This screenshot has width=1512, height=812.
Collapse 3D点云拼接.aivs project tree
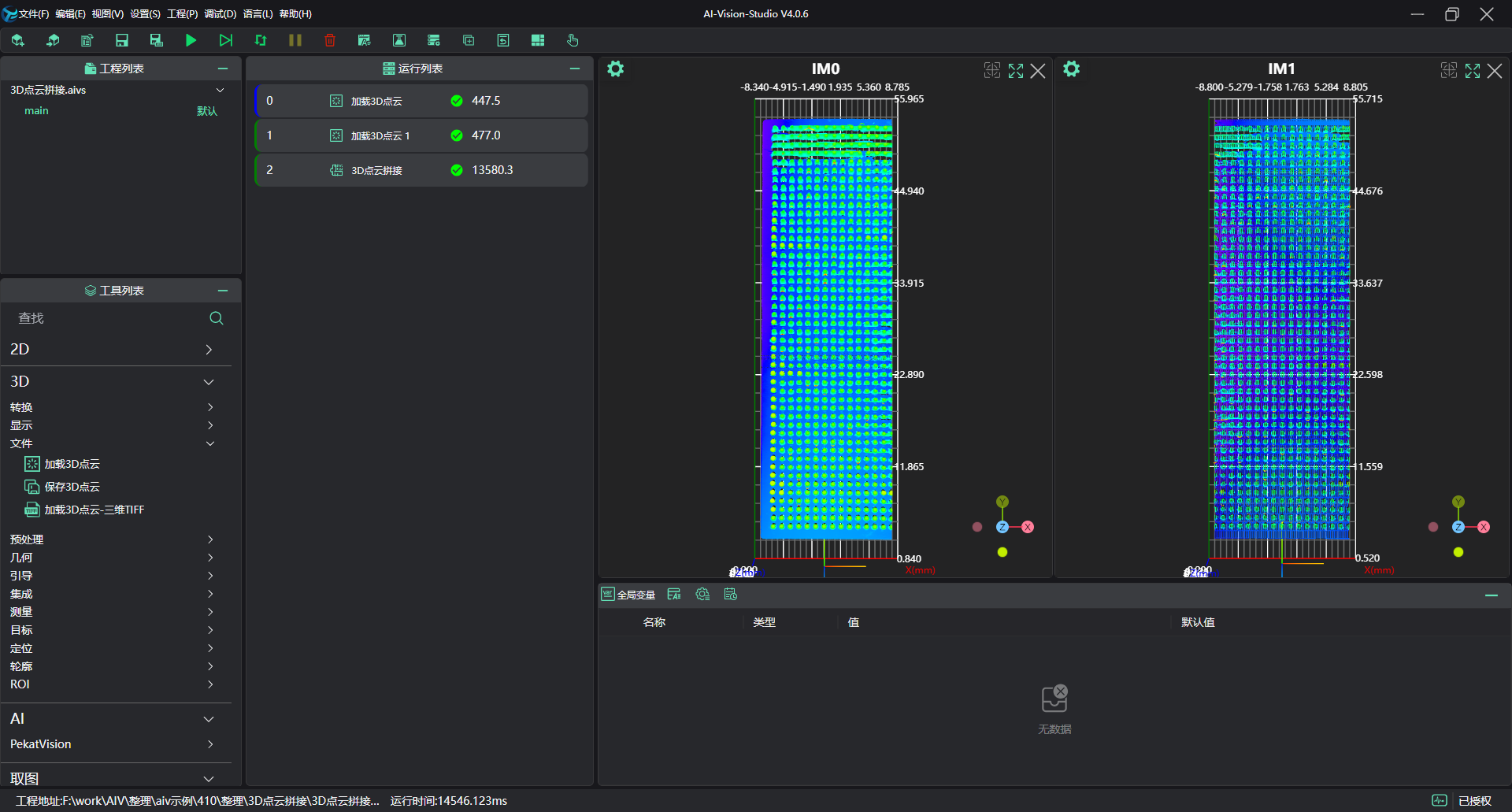(220, 90)
